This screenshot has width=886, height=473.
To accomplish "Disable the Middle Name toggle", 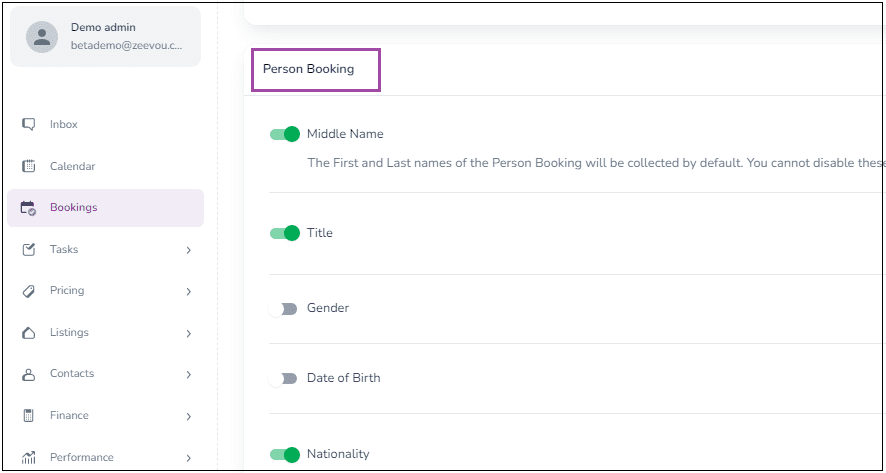I will [285, 134].
